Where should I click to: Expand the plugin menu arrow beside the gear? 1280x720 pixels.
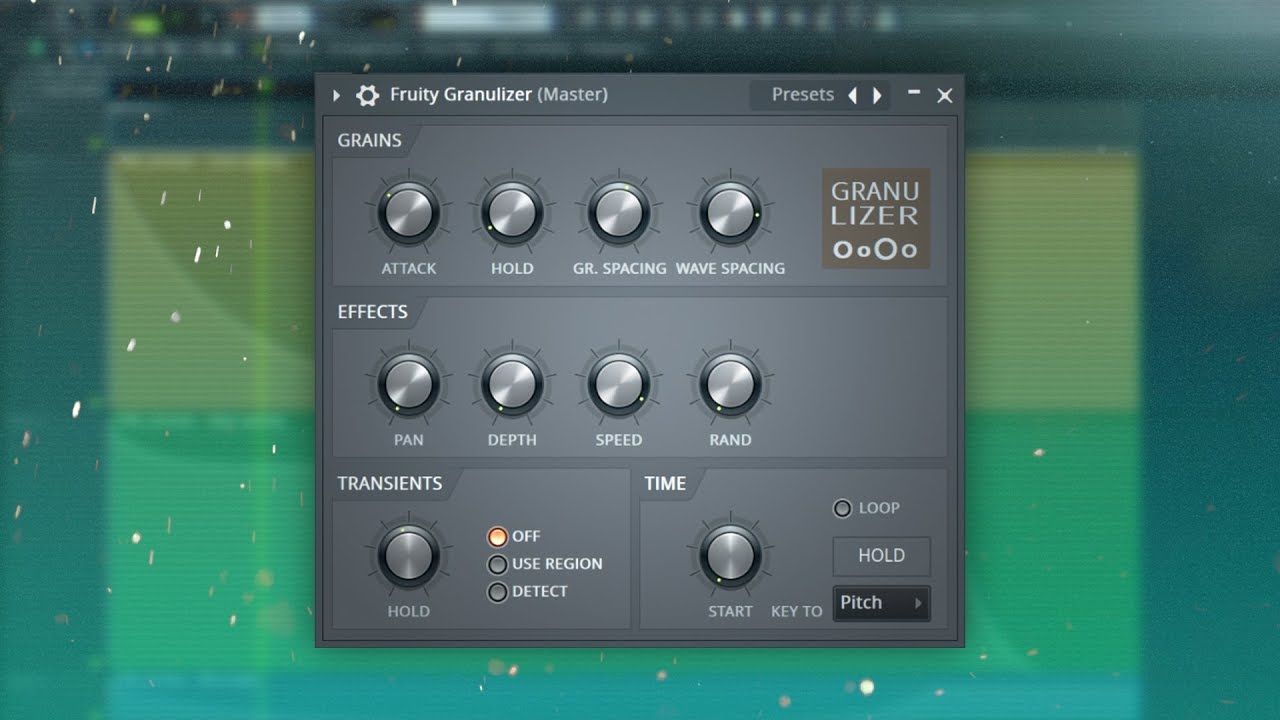click(336, 96)
